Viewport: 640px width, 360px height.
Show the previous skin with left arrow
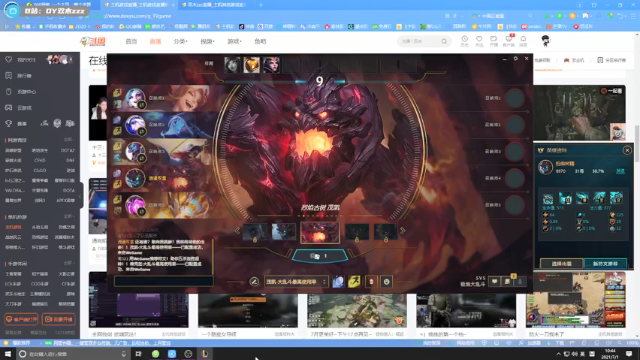click(x=237, y=231)
